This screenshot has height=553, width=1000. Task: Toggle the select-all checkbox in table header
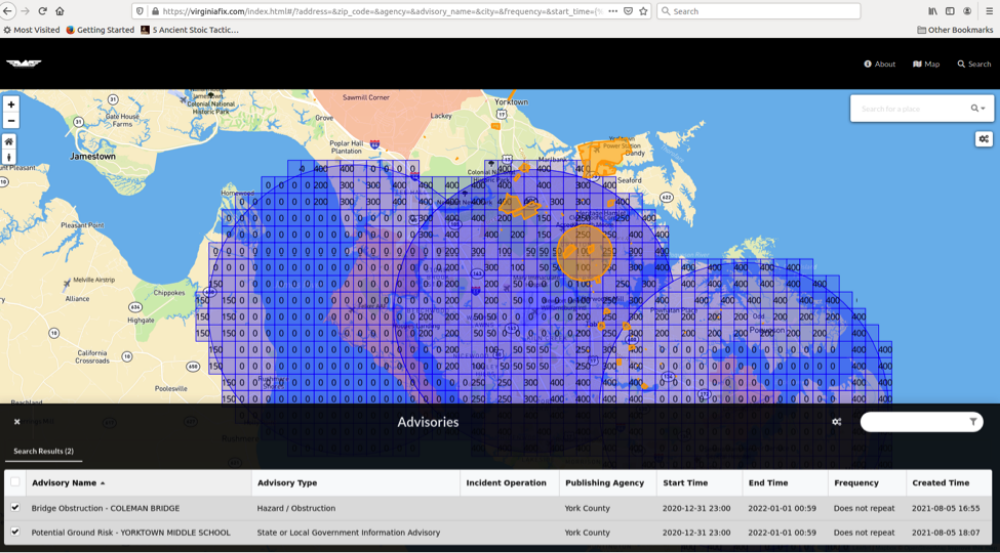pos(15,483)
